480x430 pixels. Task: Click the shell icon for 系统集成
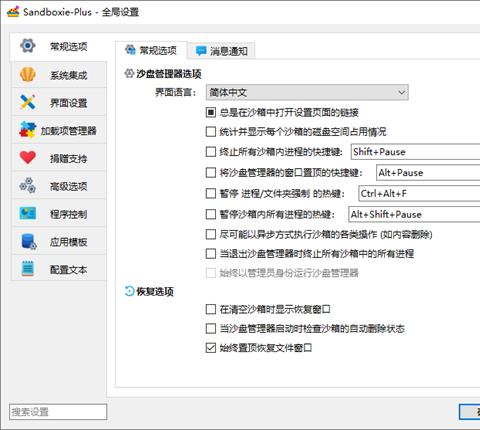point(28,75)
